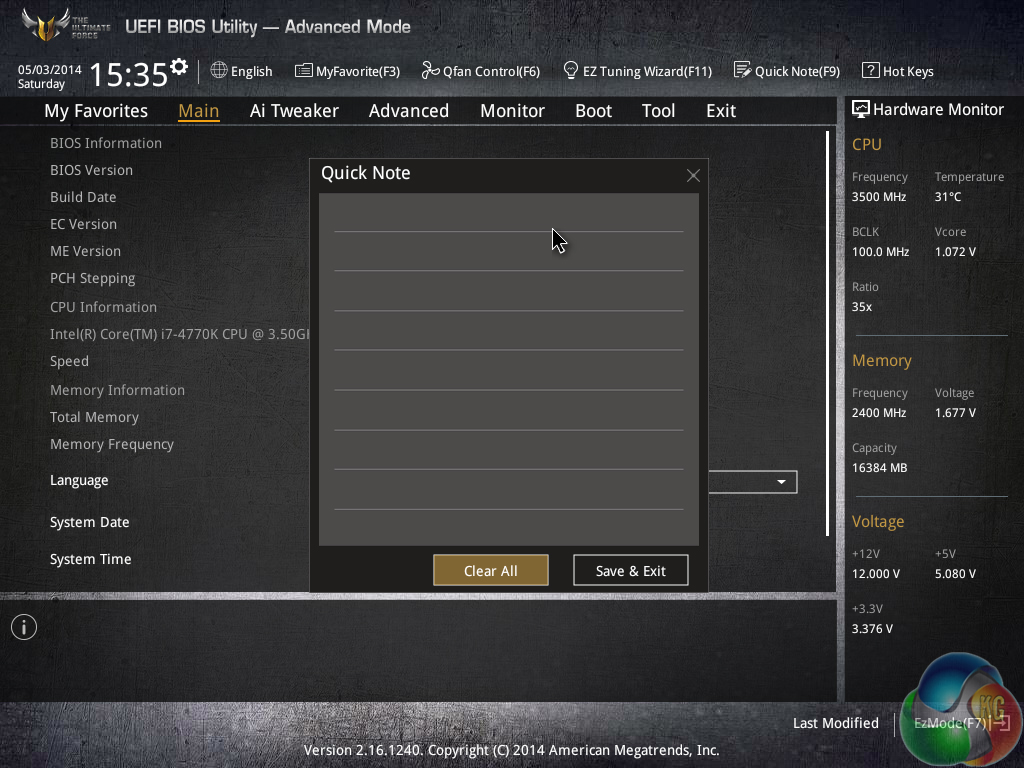This screenshot has height=768, width=1024.
Task: Switch to EzMode(F7)
Action: point(961,723)
